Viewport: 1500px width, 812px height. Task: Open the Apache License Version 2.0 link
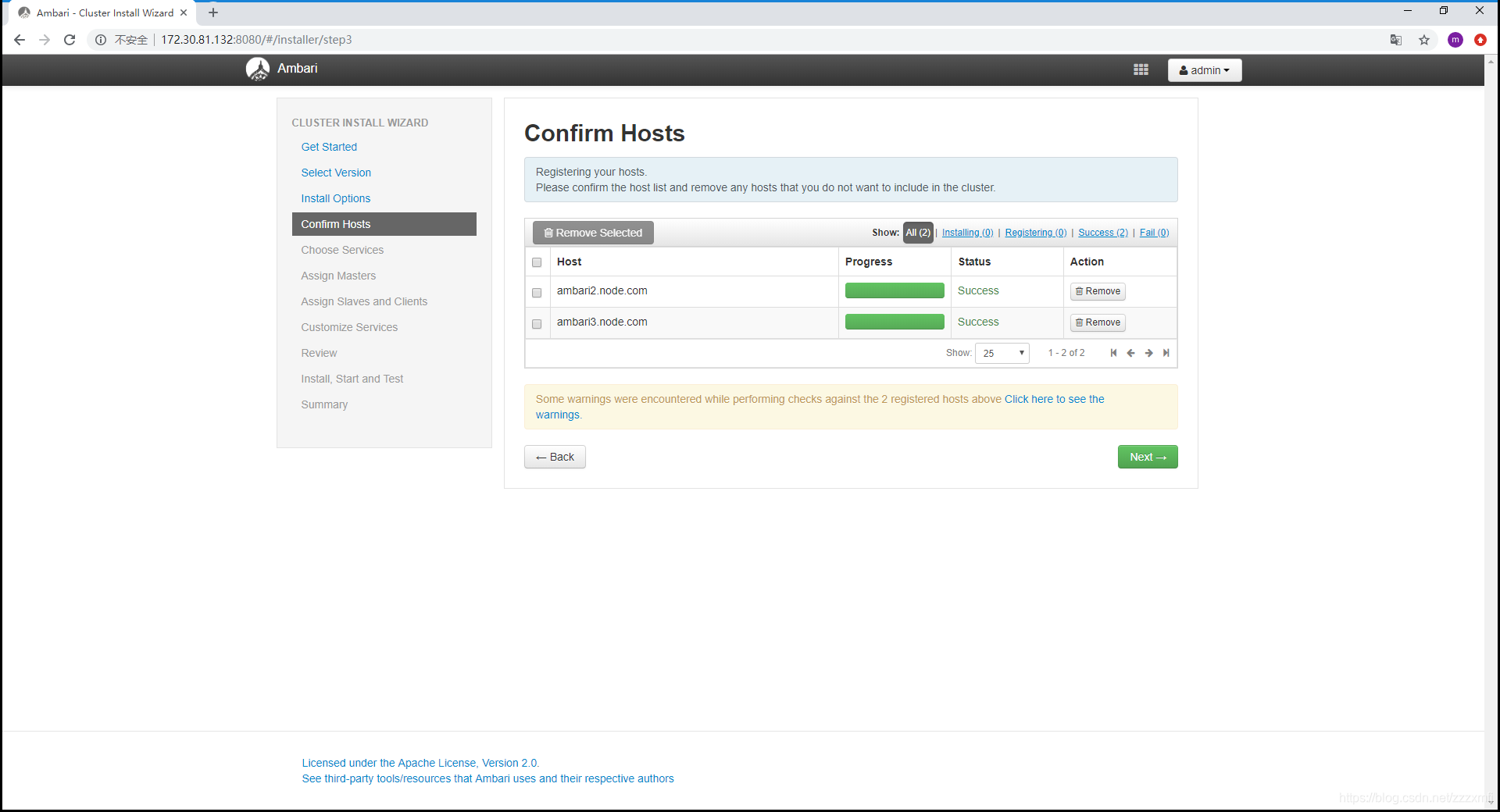(x=420, y=763)
